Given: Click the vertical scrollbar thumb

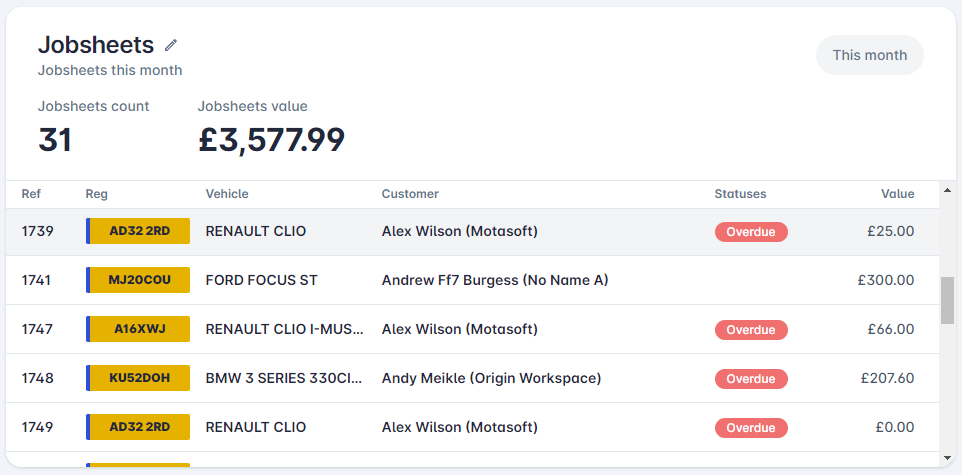Looking at the screenshot, I should point(947,299).
